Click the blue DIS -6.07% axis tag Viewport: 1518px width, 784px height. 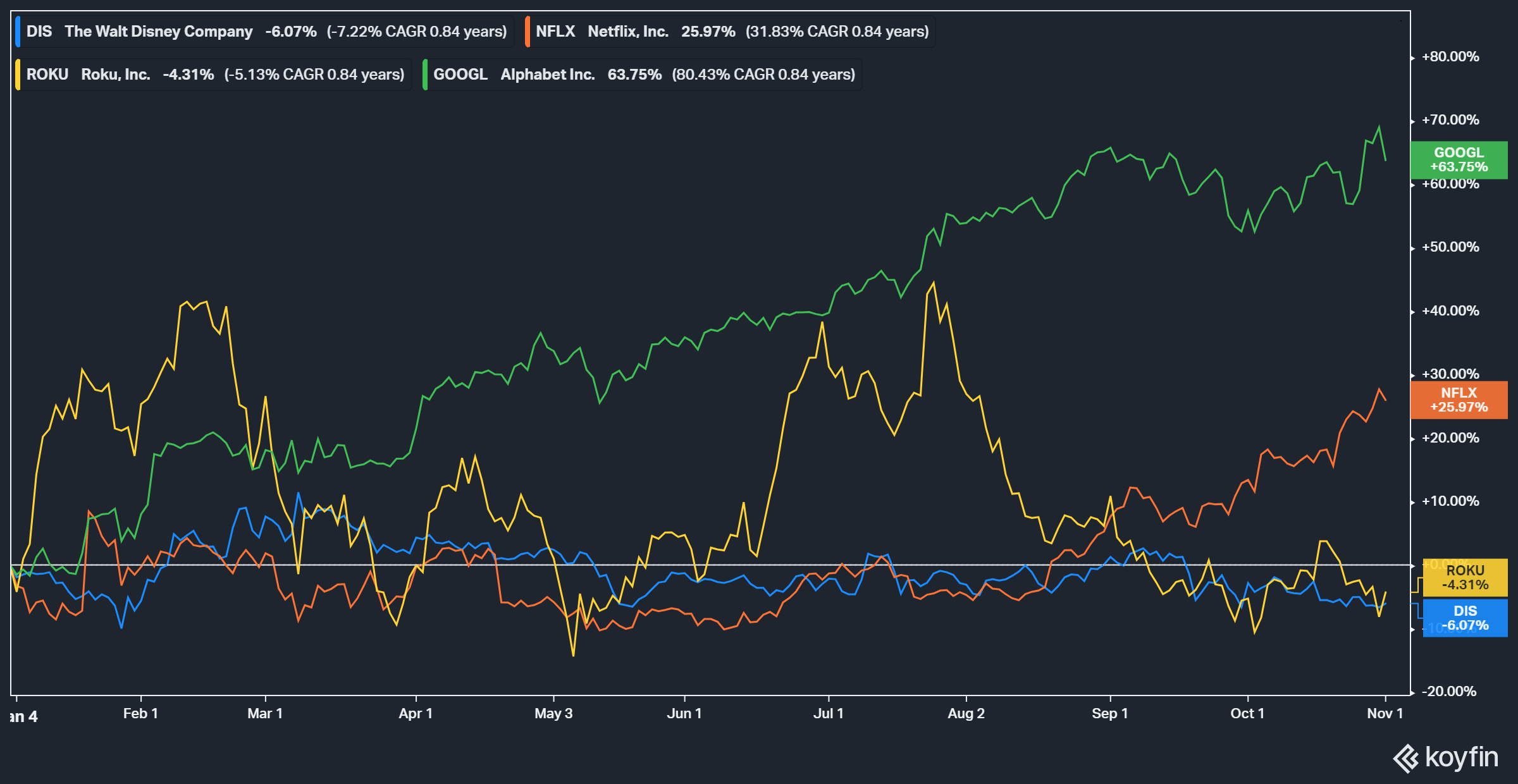coord(1465,618)
